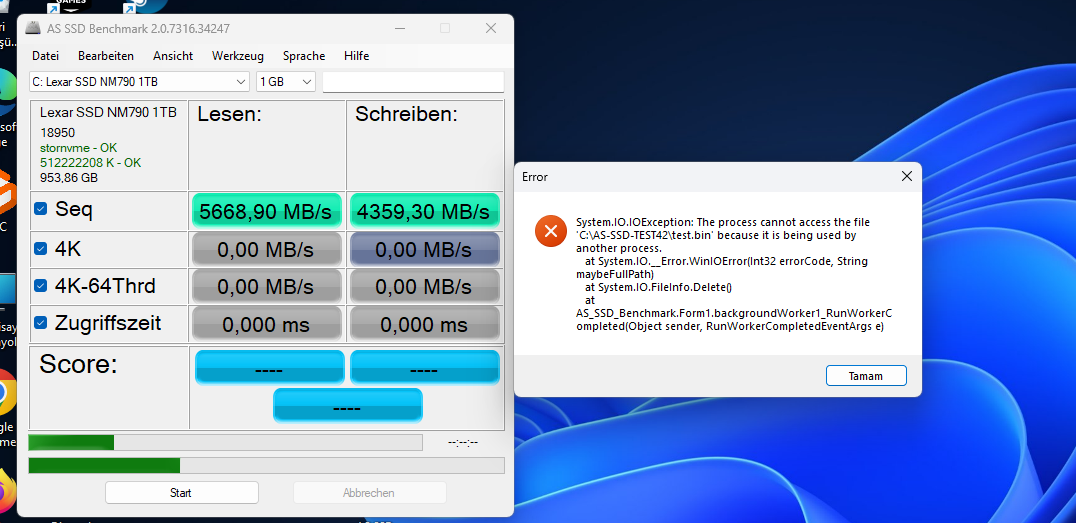Click the Lesen: column header
Screen dimensions: 1076x523
(x=229, y=115)
